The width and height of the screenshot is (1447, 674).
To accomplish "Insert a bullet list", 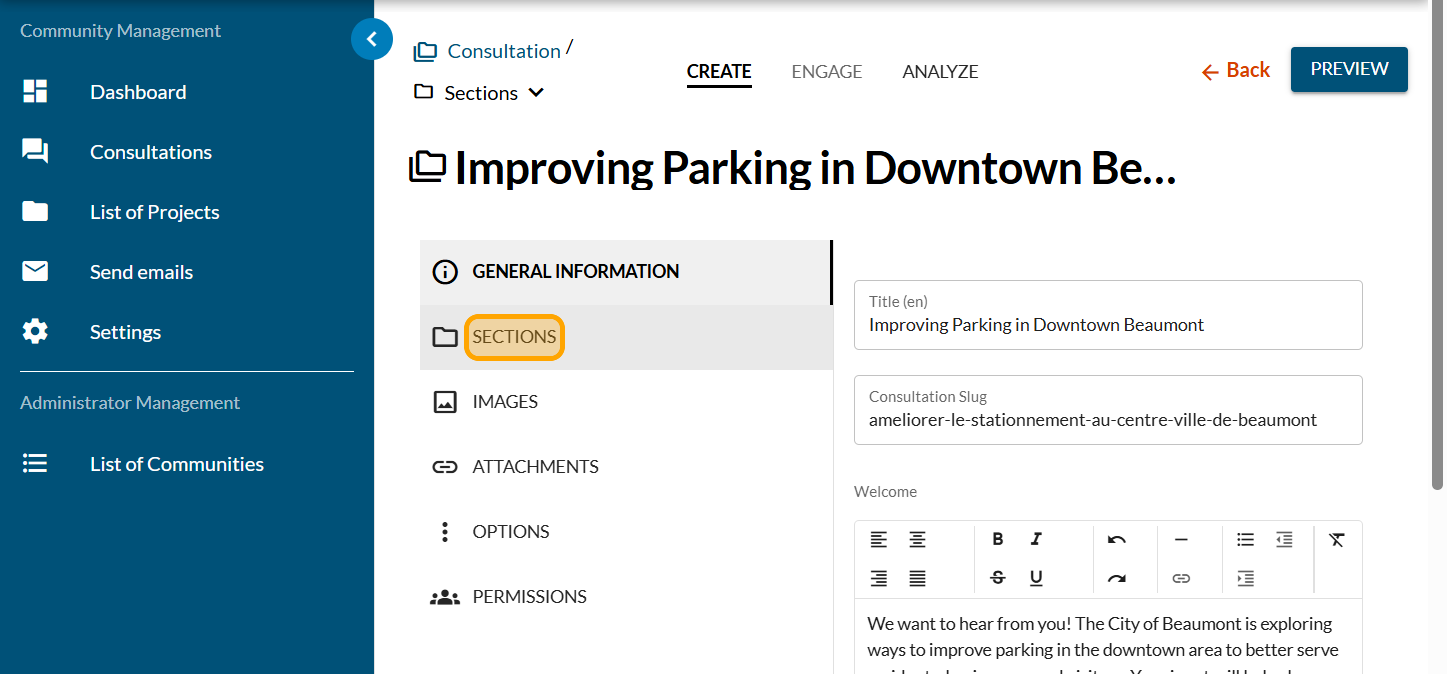I will point(1245,540).
